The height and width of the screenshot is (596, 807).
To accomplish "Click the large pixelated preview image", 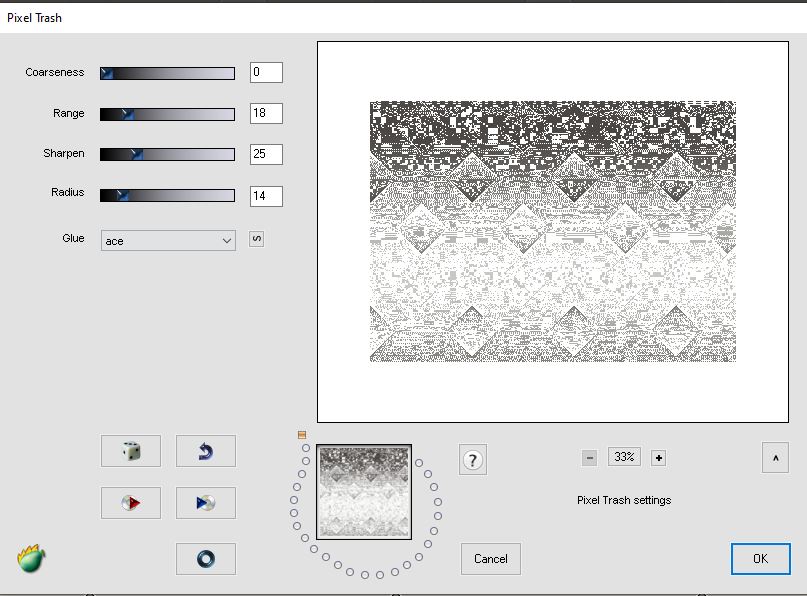I will (x=553, y=232).
